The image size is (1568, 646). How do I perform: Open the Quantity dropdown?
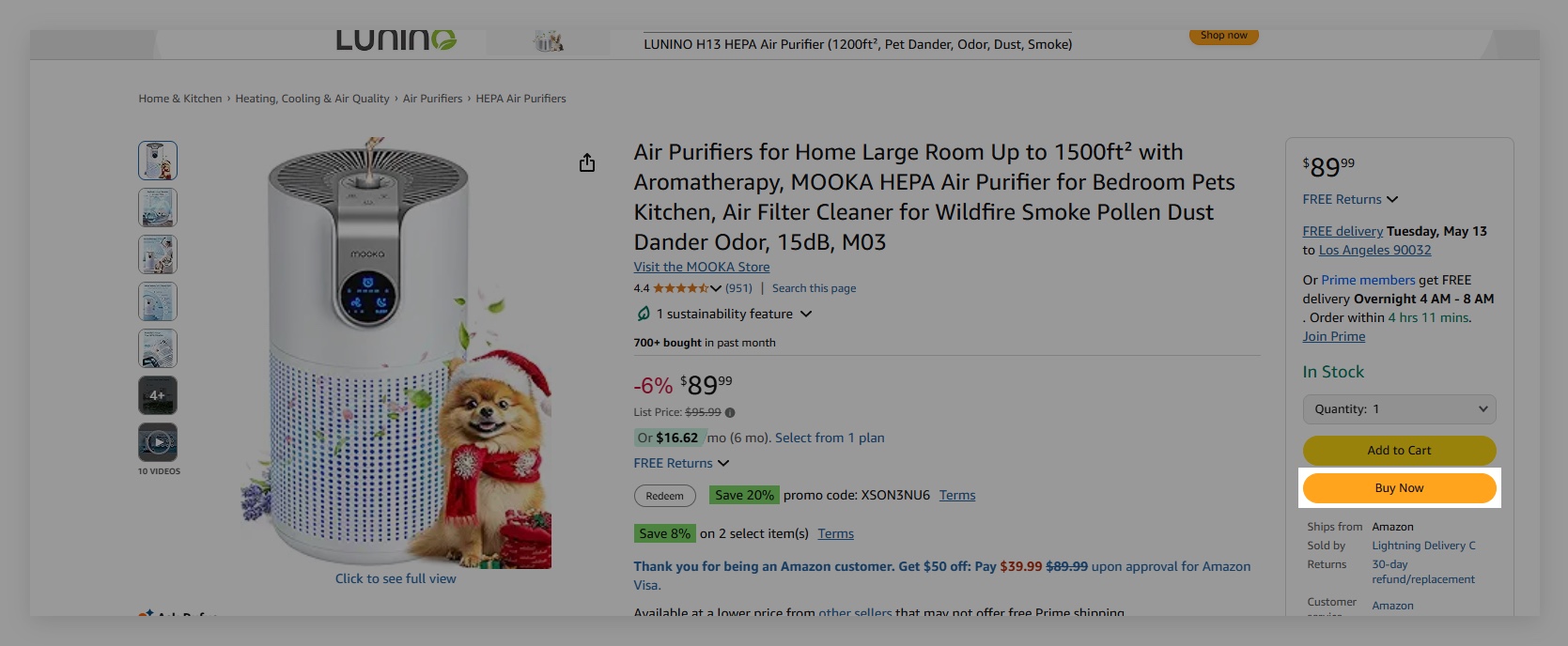[x=1399, y=409]
